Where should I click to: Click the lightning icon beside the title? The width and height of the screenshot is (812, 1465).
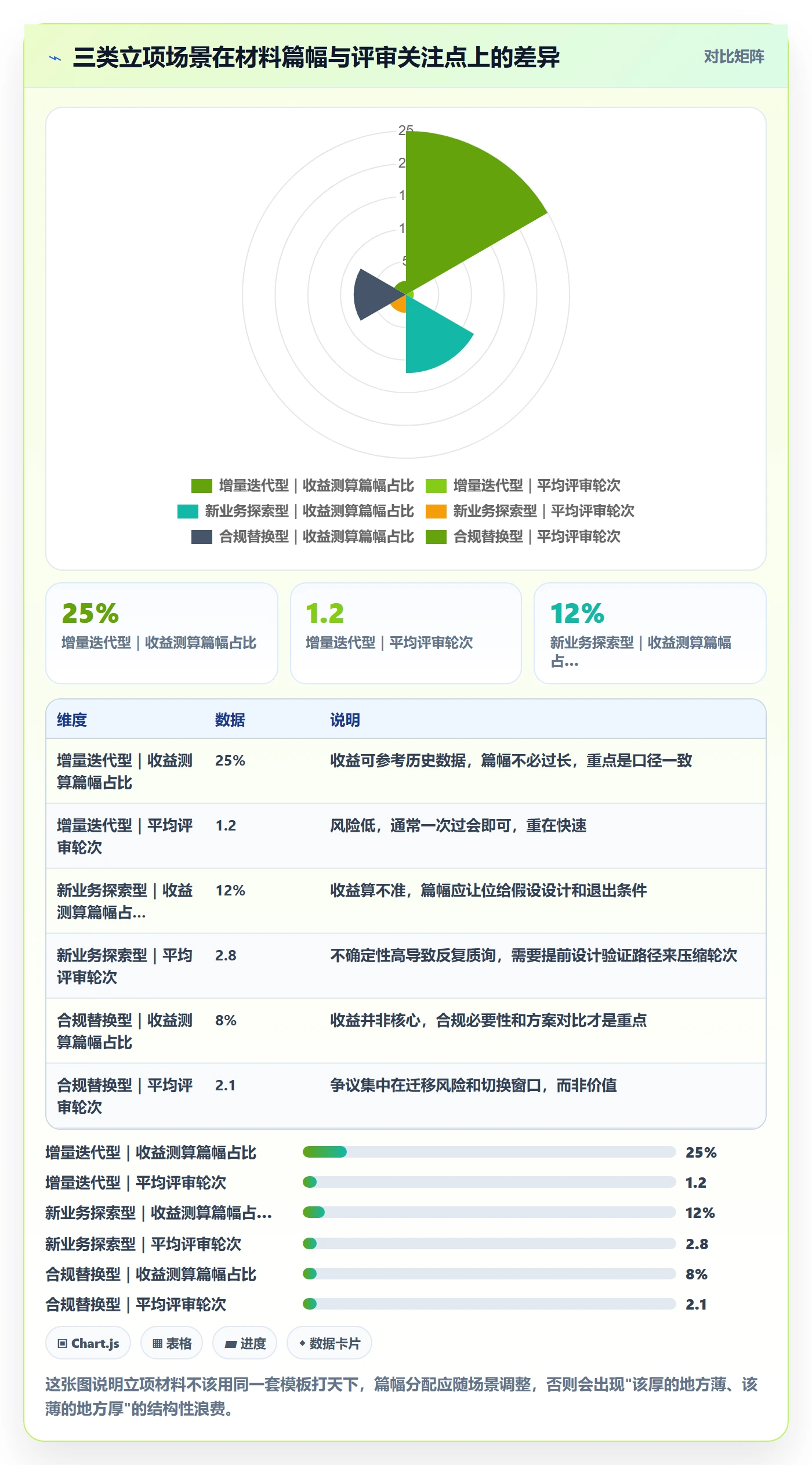point(55,58)
